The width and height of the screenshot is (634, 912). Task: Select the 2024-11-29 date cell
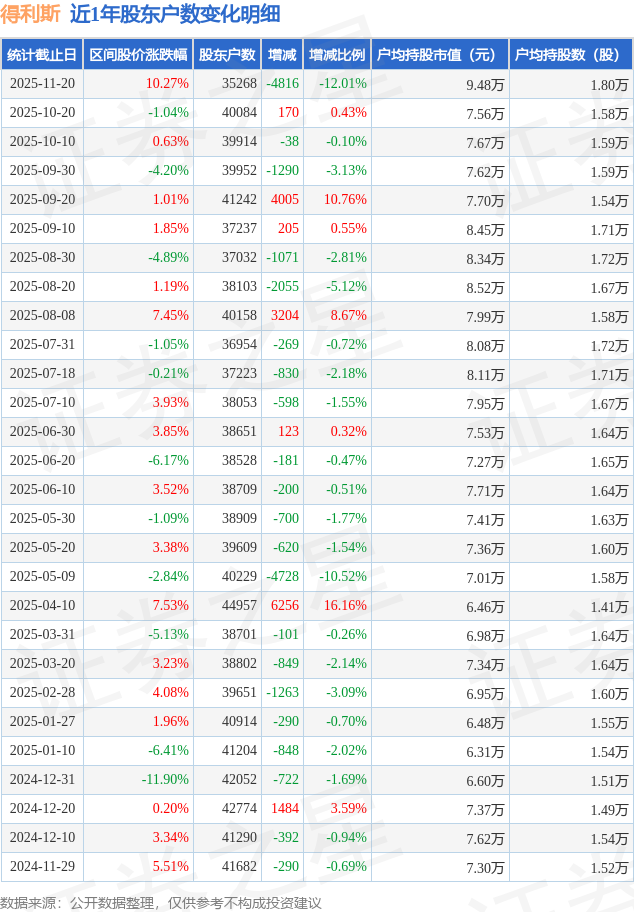42,867
